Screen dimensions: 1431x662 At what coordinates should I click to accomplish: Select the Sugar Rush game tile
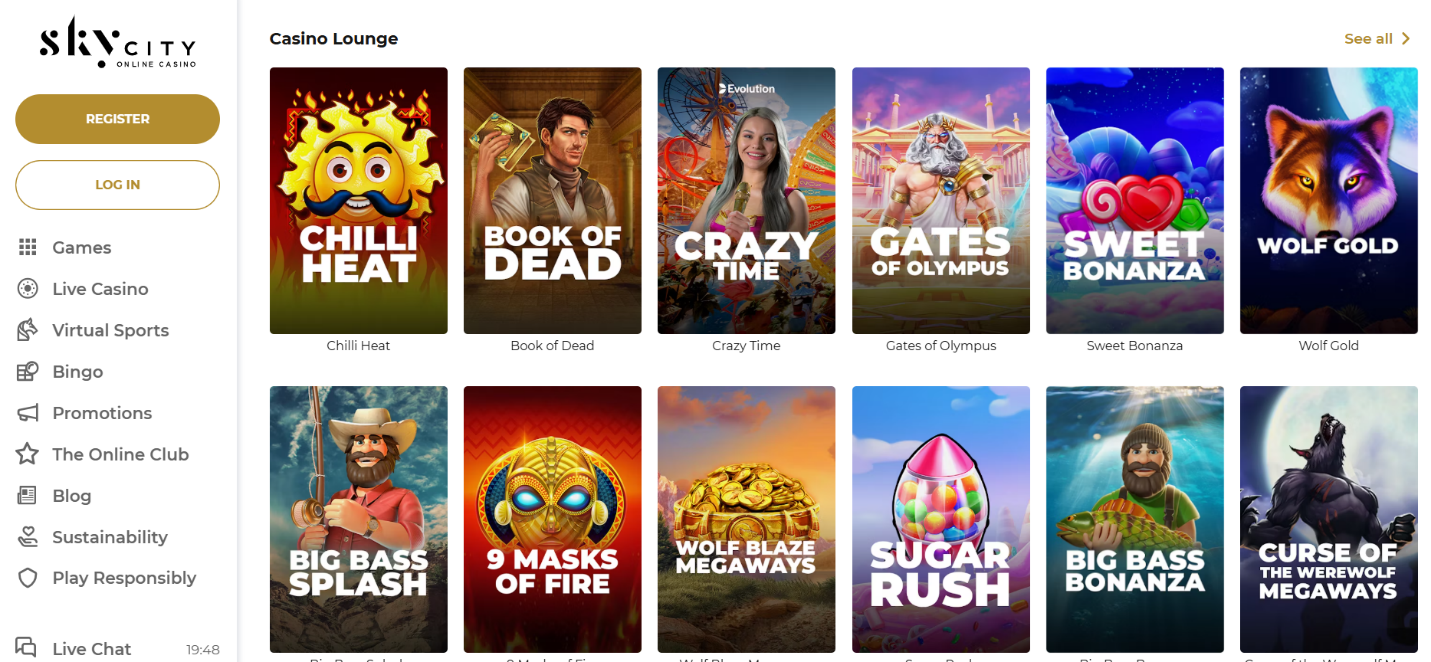(940, 519)
